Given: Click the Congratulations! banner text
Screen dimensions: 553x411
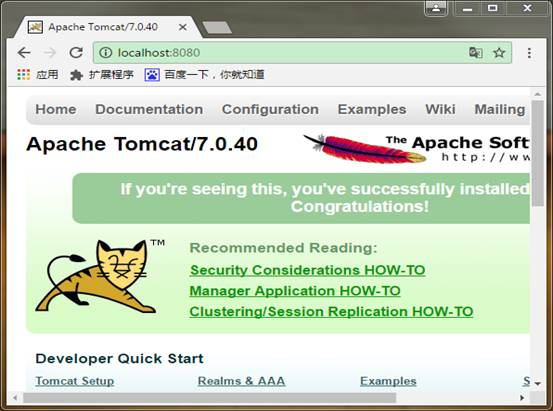Looking at the screenshot, I should (360, 207).
